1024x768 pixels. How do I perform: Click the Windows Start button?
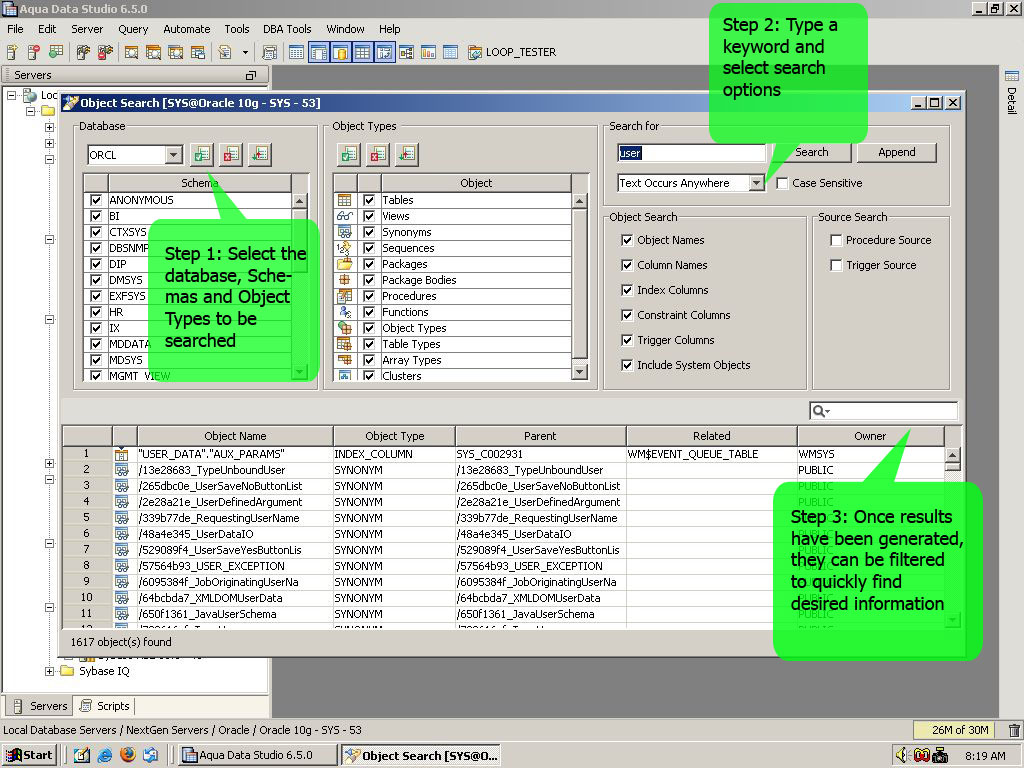(x=29, y=755)
